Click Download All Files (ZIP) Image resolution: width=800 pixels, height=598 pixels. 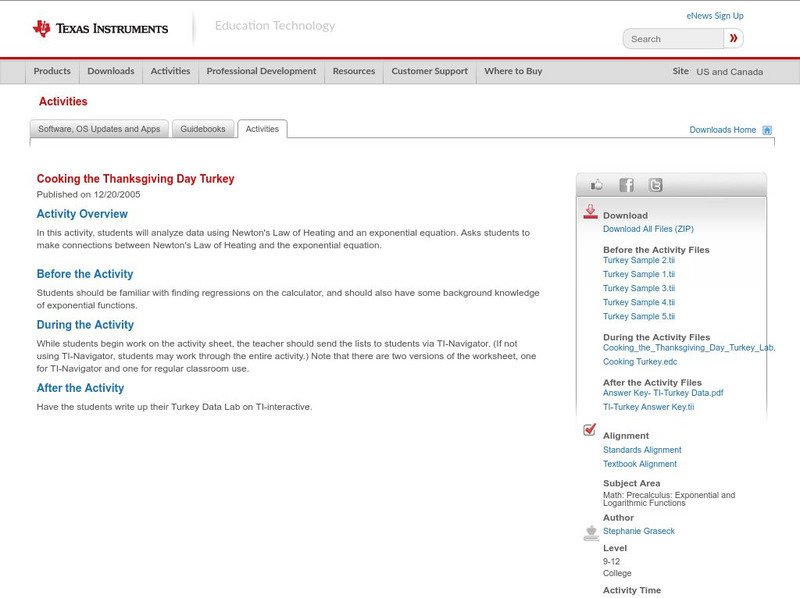tap(648, 229)
